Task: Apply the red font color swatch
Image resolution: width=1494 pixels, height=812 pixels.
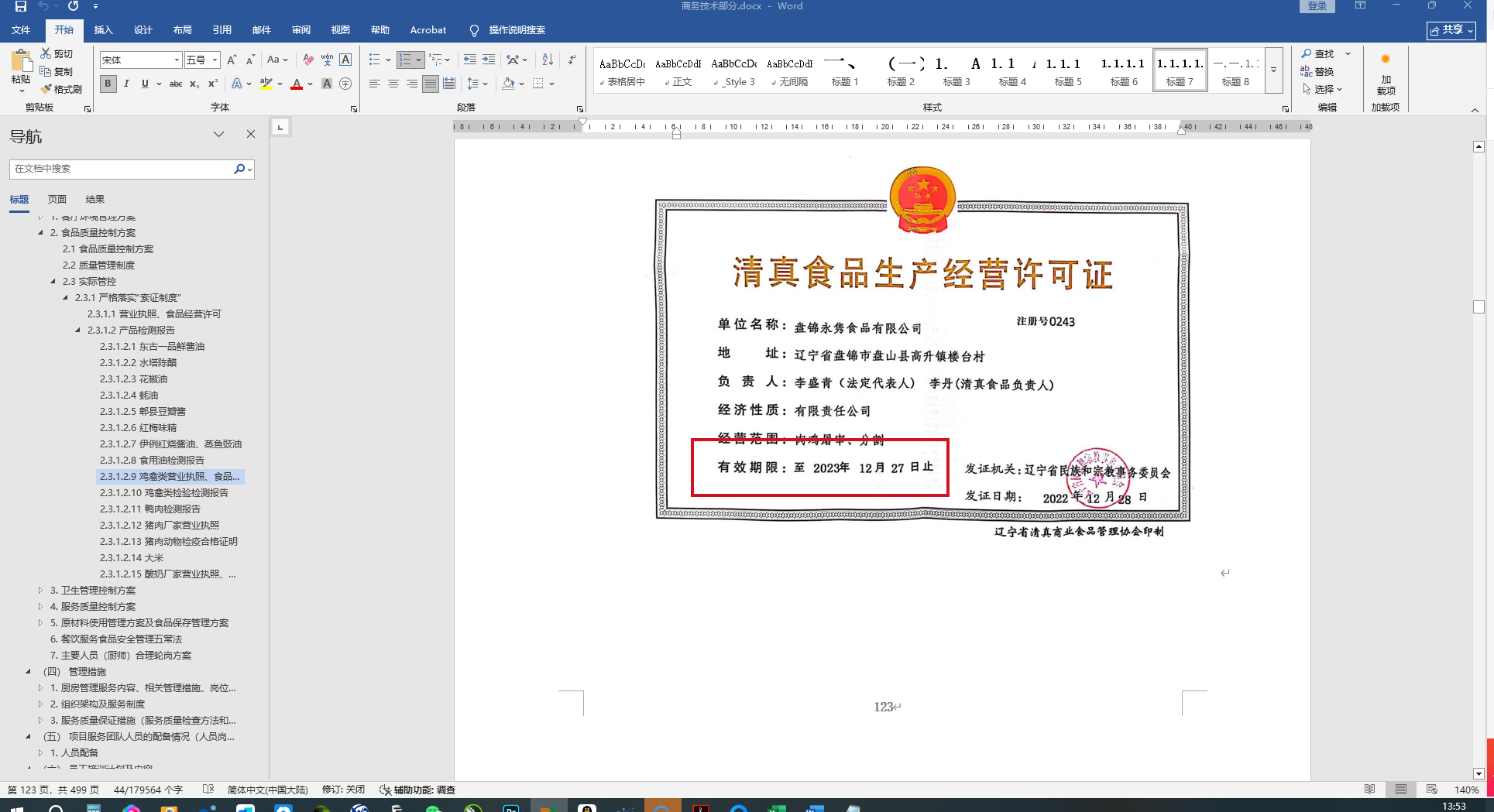Action: 296,84
